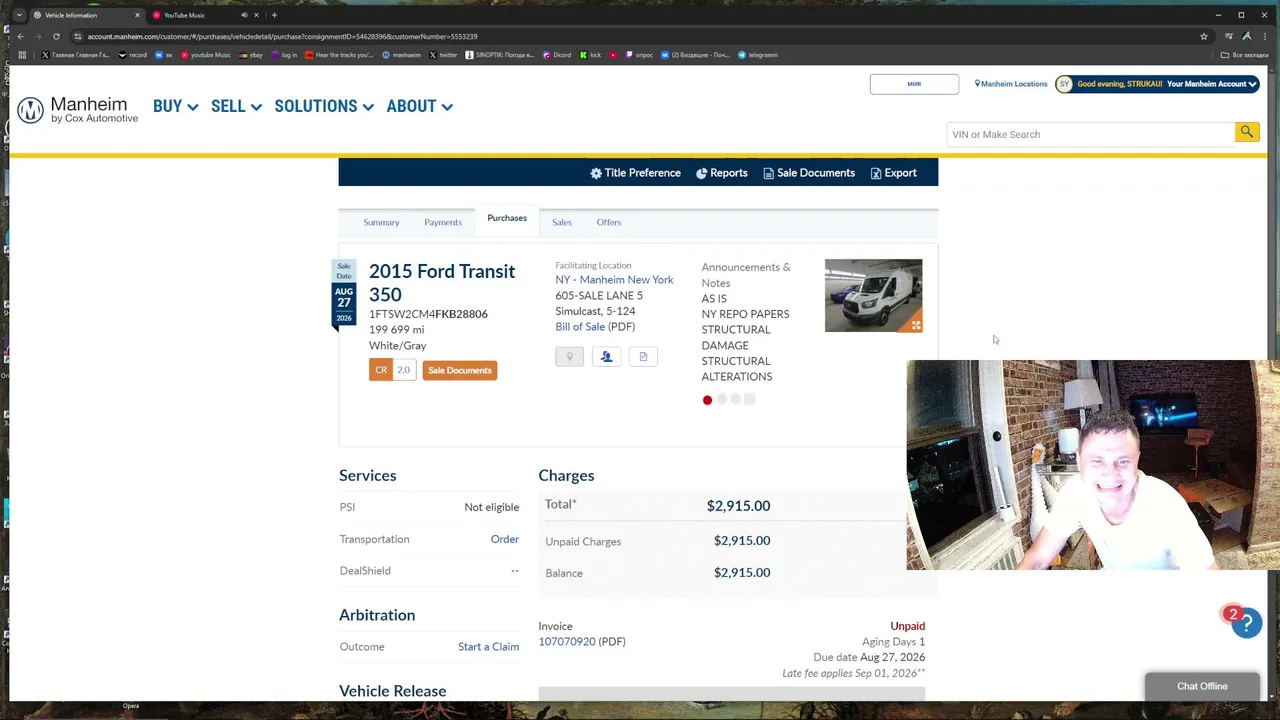The height and width of the screenshot is (720, 1280).
Task: Click the 2015 Ford Transit 350 heading
Action: [442, 282]
